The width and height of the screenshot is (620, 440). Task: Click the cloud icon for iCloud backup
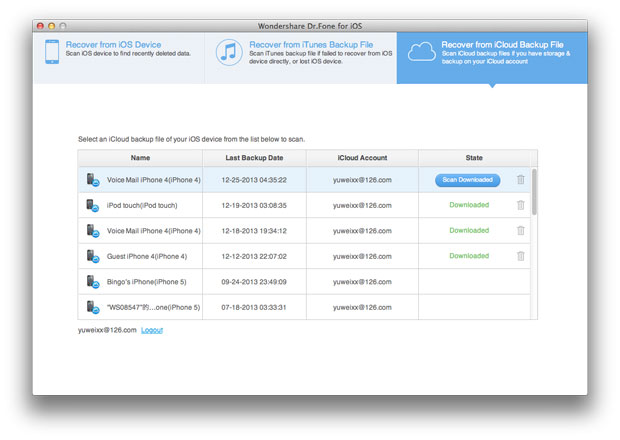(422, 51)
